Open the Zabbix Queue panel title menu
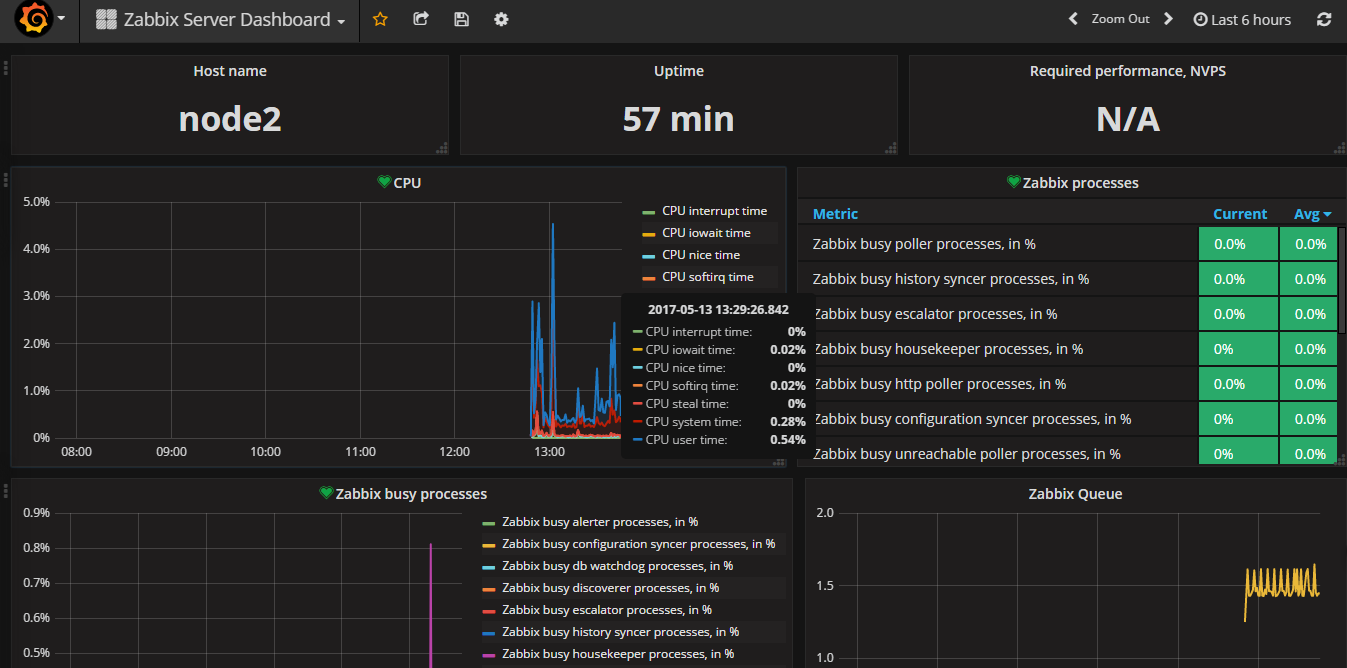This screenshot has width=1347, height=668. (x=1075, y=494)
